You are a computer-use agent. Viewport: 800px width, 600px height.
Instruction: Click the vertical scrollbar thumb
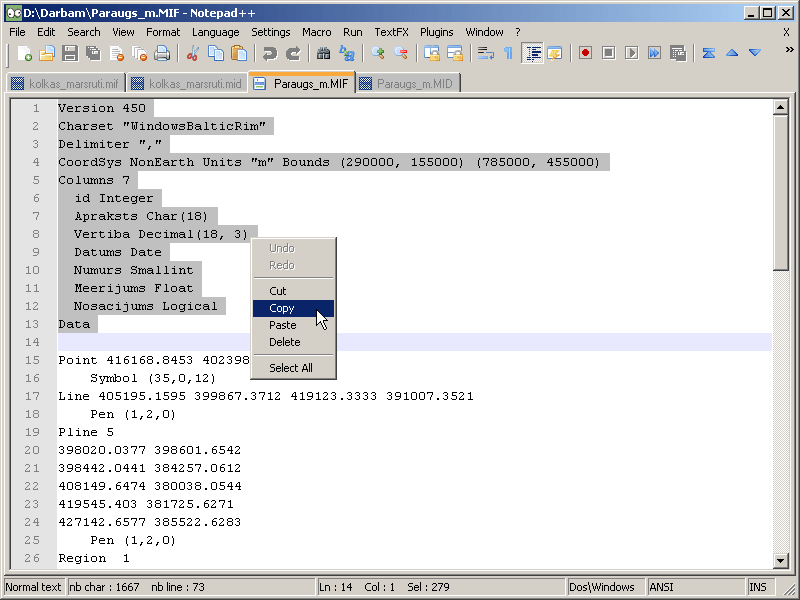781,193
